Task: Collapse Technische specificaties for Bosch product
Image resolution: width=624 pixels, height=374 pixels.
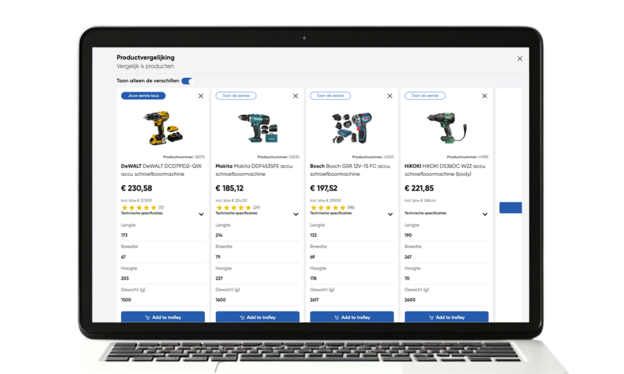Action: [x=390, y=214]
